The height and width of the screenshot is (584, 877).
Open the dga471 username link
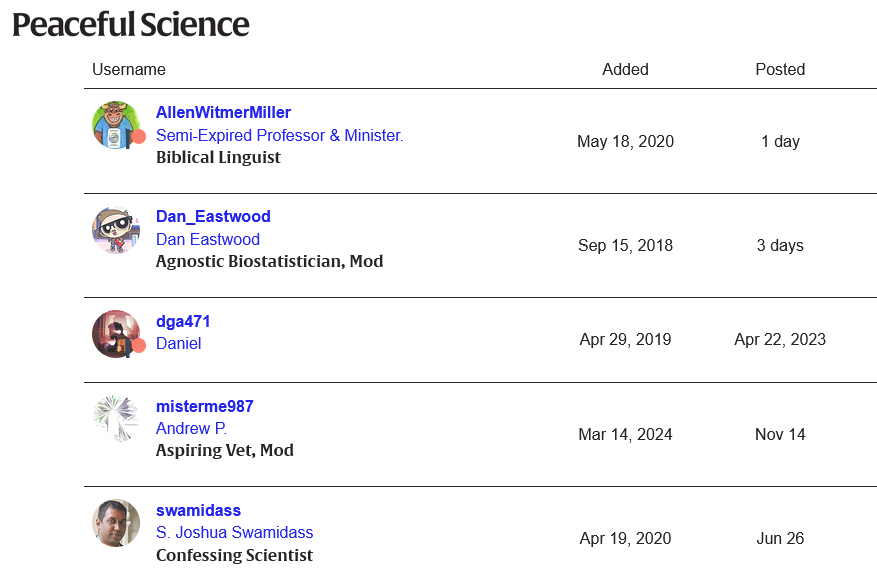183,321
